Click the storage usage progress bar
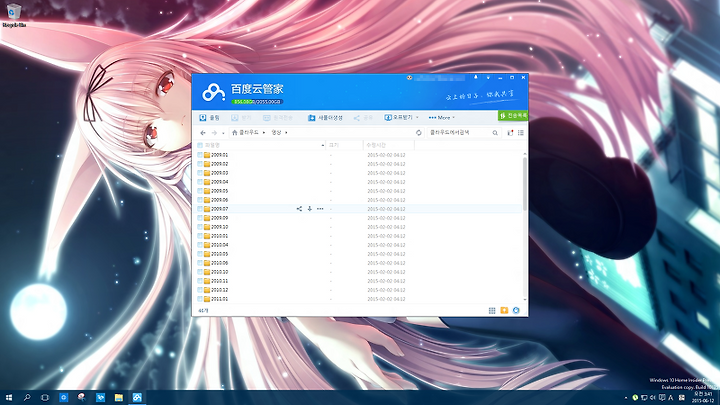Viewport: 720px width, 405px height. pyautogui.click(x=257, y=102)
